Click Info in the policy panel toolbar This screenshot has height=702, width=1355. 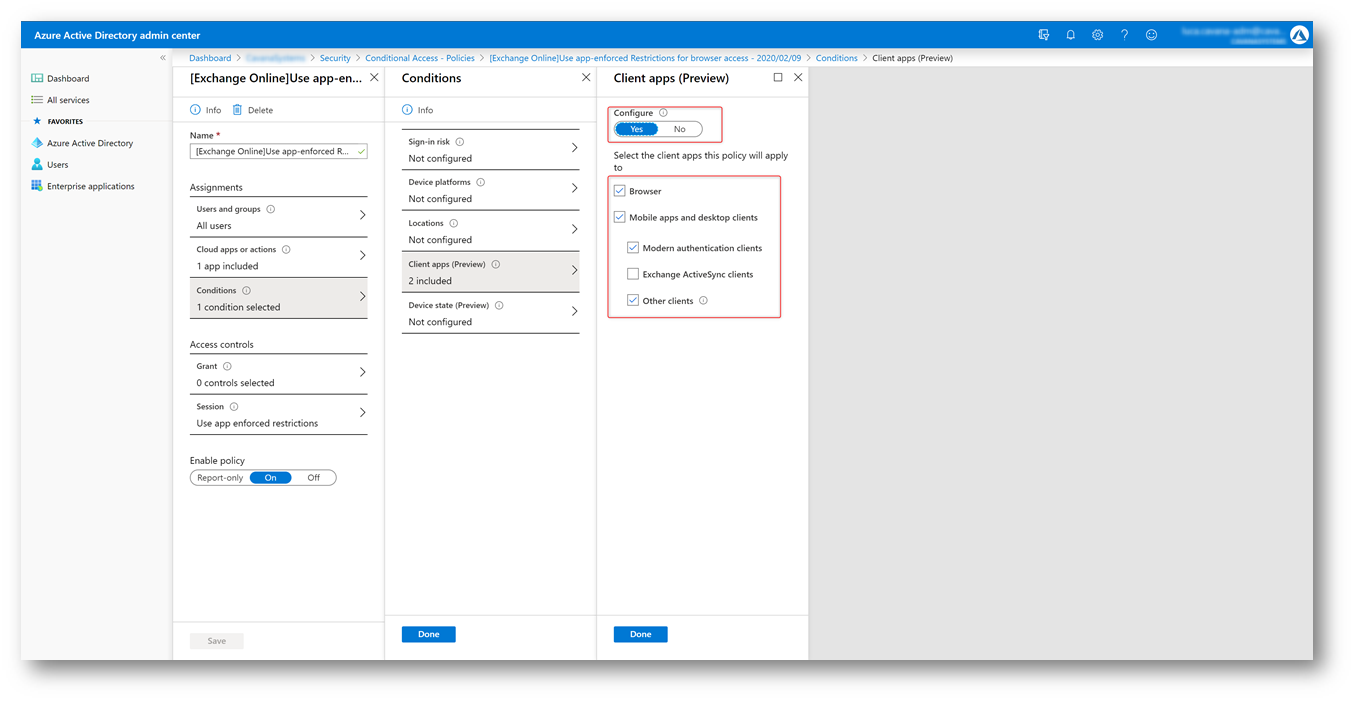coord(206,110)
